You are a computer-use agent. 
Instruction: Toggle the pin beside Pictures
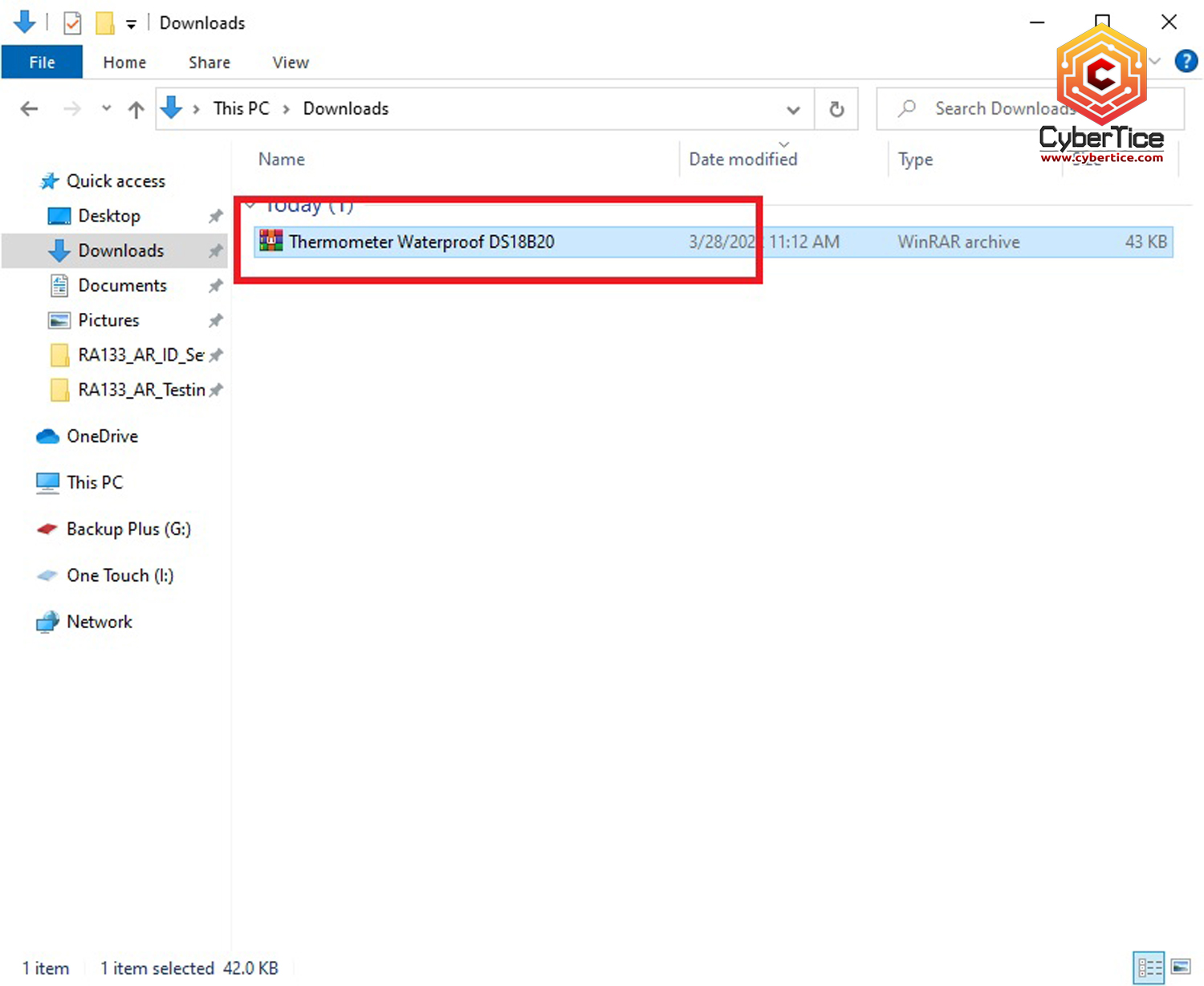[x=215, y=321]
